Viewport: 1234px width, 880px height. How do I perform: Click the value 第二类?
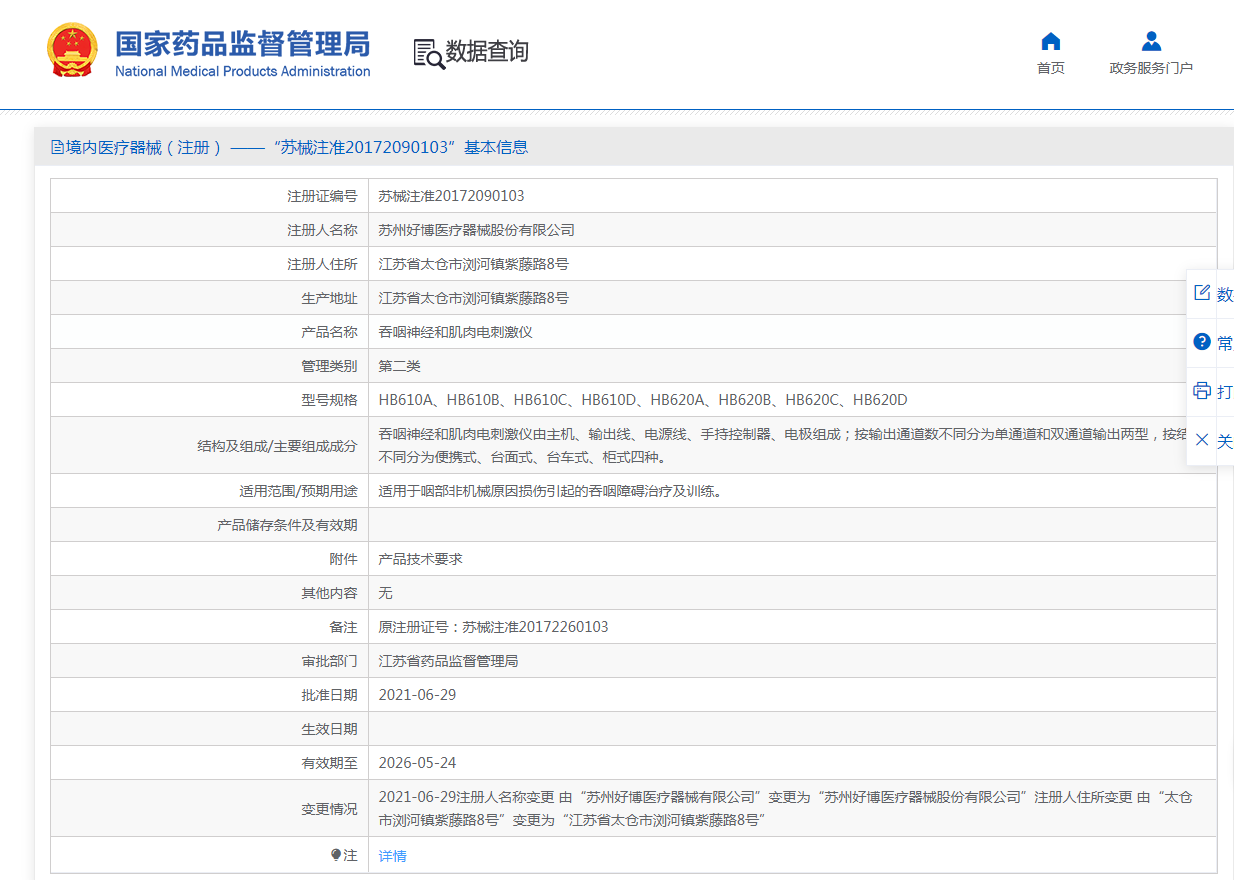(400, 366)
